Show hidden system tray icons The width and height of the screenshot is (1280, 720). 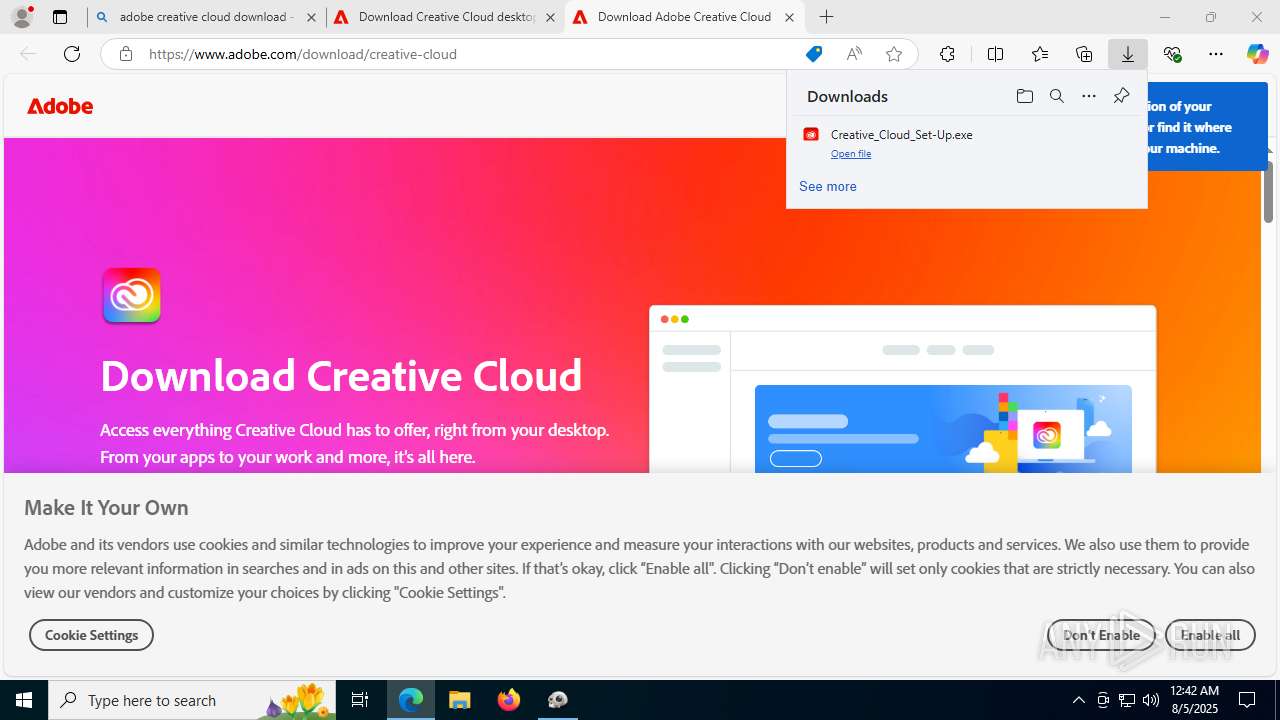click(x=1078, y=700)
